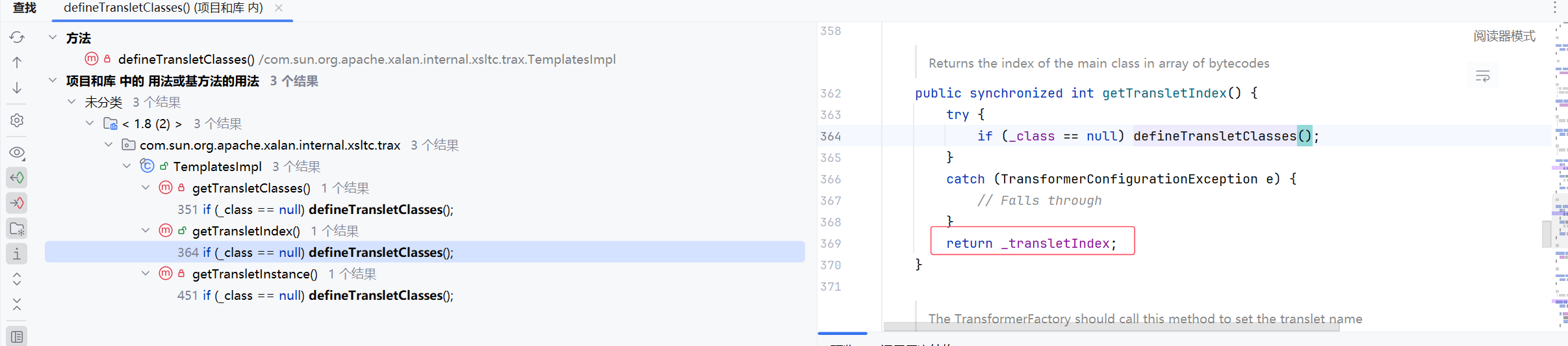Collapse the TemplatesImpl class node
The image size is (1568, 346).
[x=127, y=166]
